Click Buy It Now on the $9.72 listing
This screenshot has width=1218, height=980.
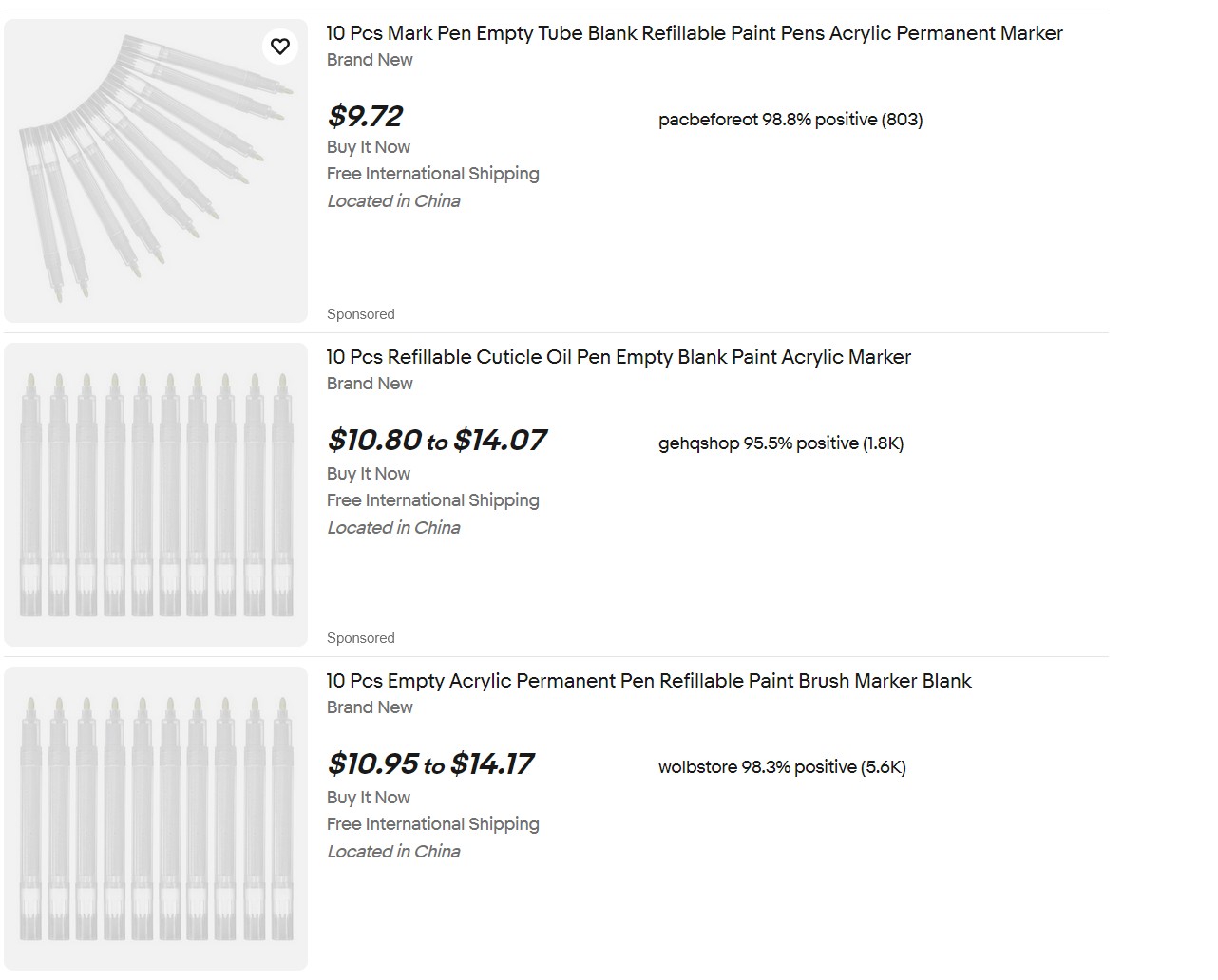tap(368, 147)
